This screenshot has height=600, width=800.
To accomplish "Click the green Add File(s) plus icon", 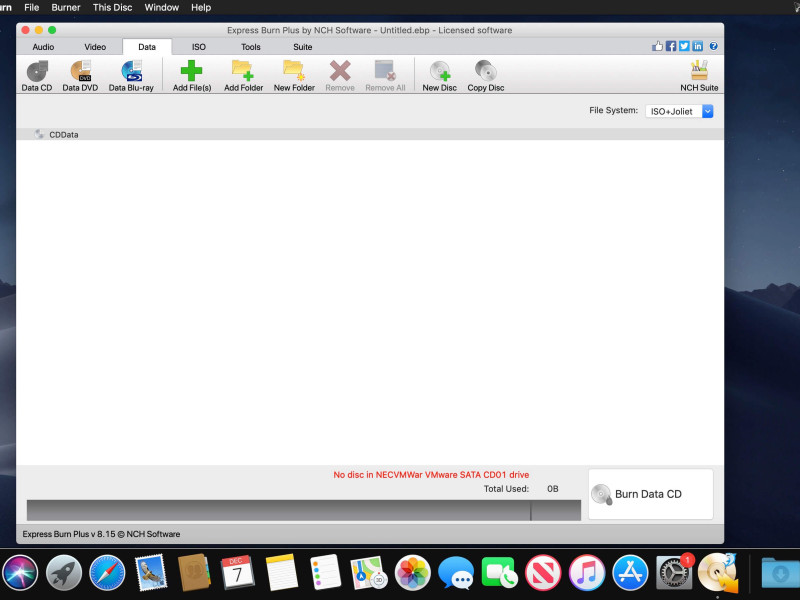I will 191,71.
